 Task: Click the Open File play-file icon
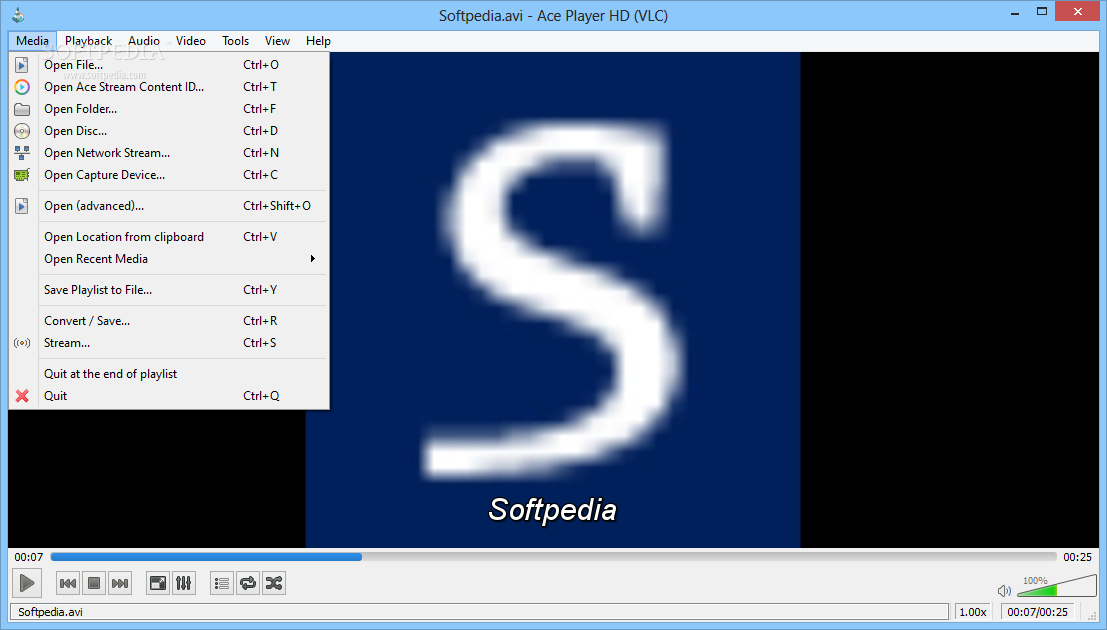tap(22, 65)
